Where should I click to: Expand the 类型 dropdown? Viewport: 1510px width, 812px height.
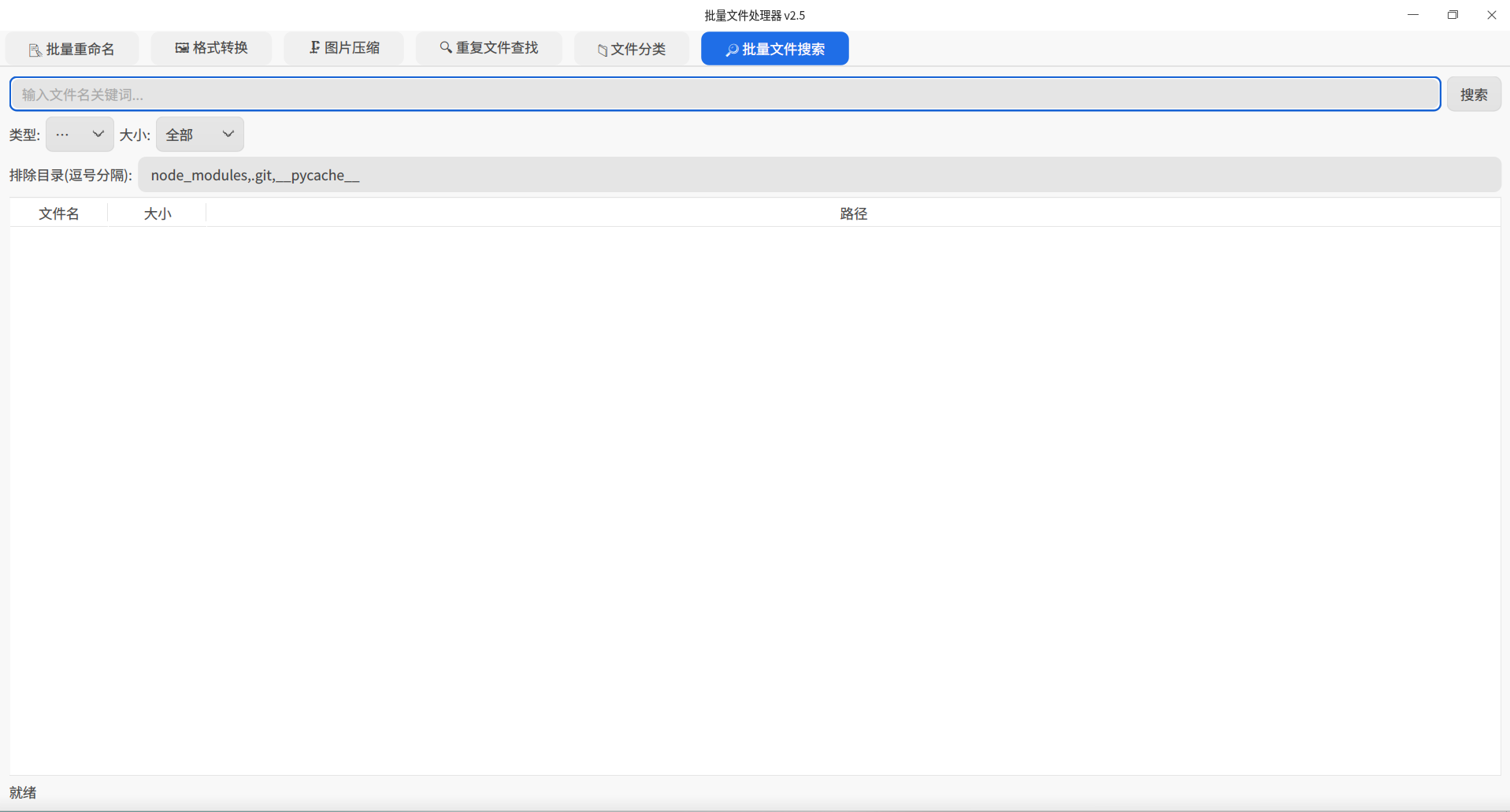tap(80, 134)
